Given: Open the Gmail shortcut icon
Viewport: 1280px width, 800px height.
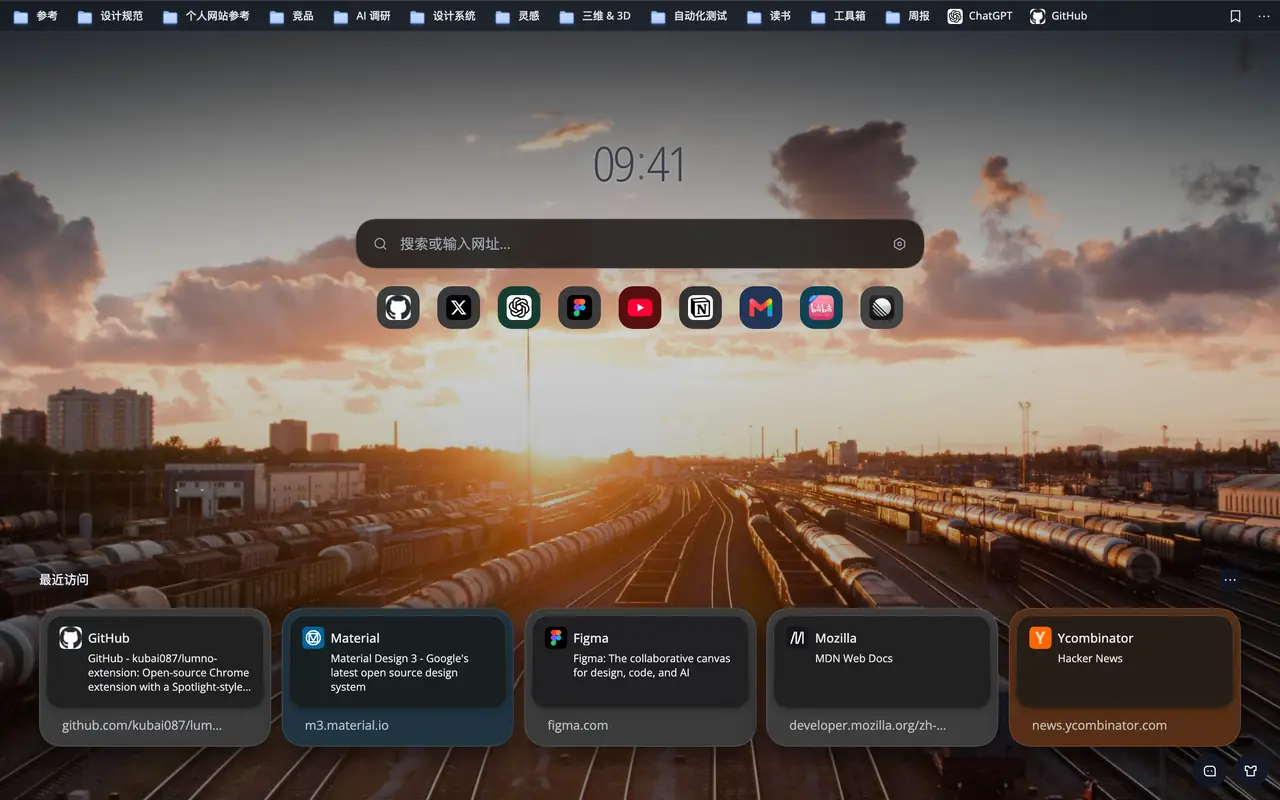Looking at the screenshot, I should (x=761, y=308).
